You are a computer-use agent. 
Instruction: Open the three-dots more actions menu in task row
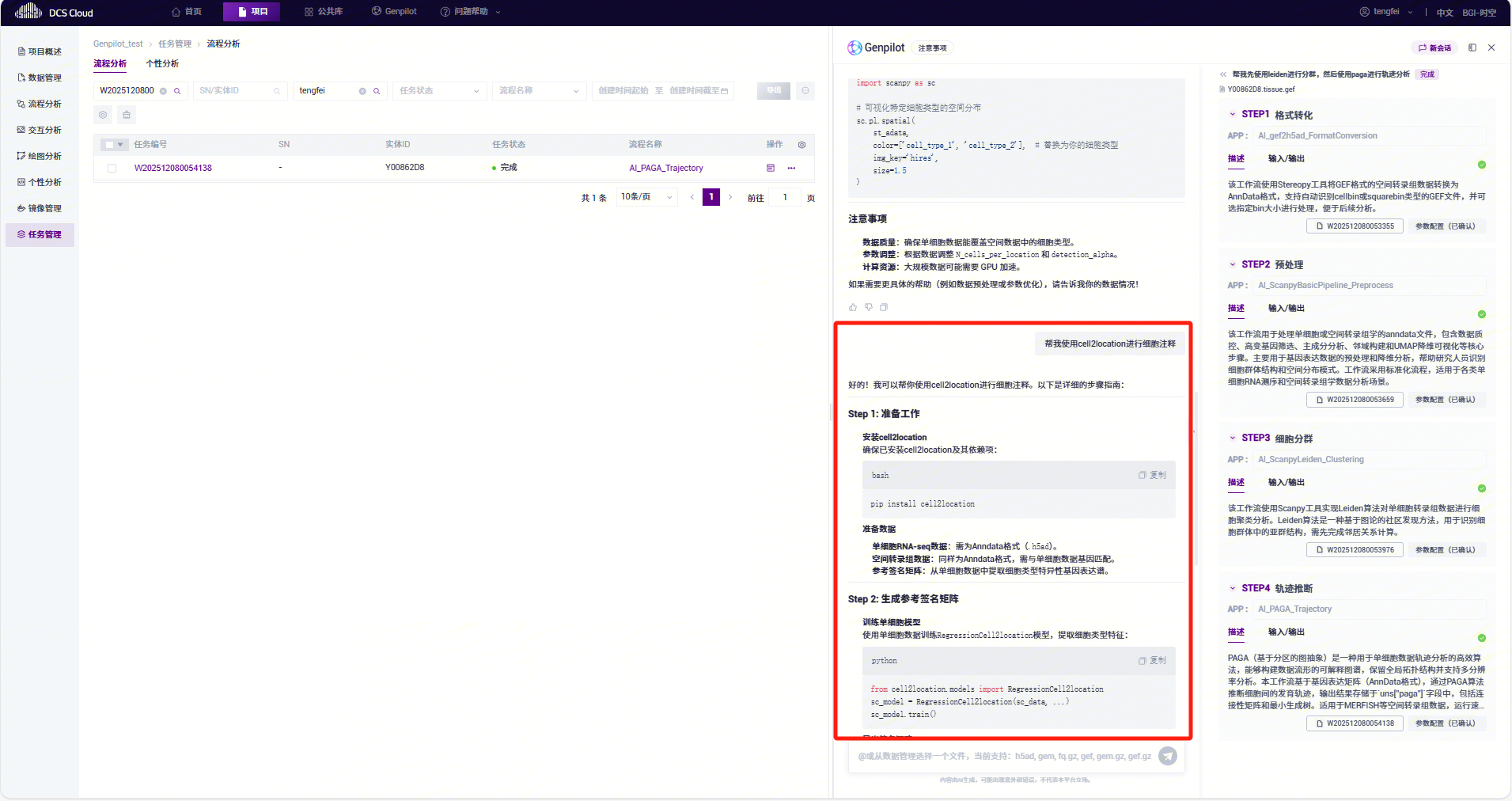[791, 168]
